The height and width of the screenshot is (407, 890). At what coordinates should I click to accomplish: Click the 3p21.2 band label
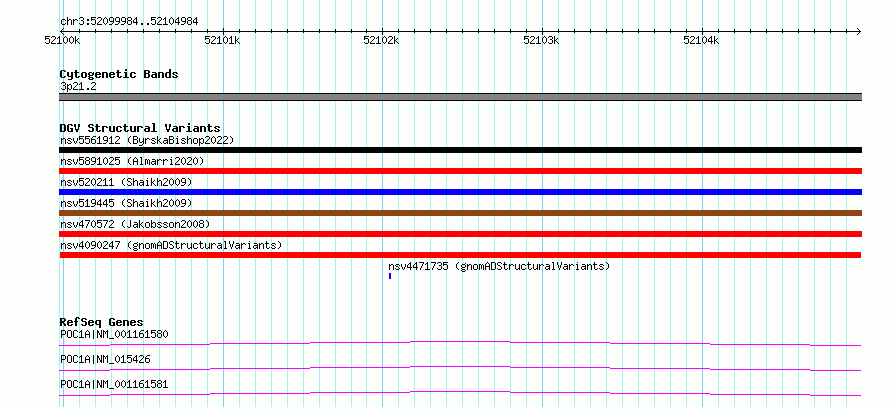[x=78, y=87]
